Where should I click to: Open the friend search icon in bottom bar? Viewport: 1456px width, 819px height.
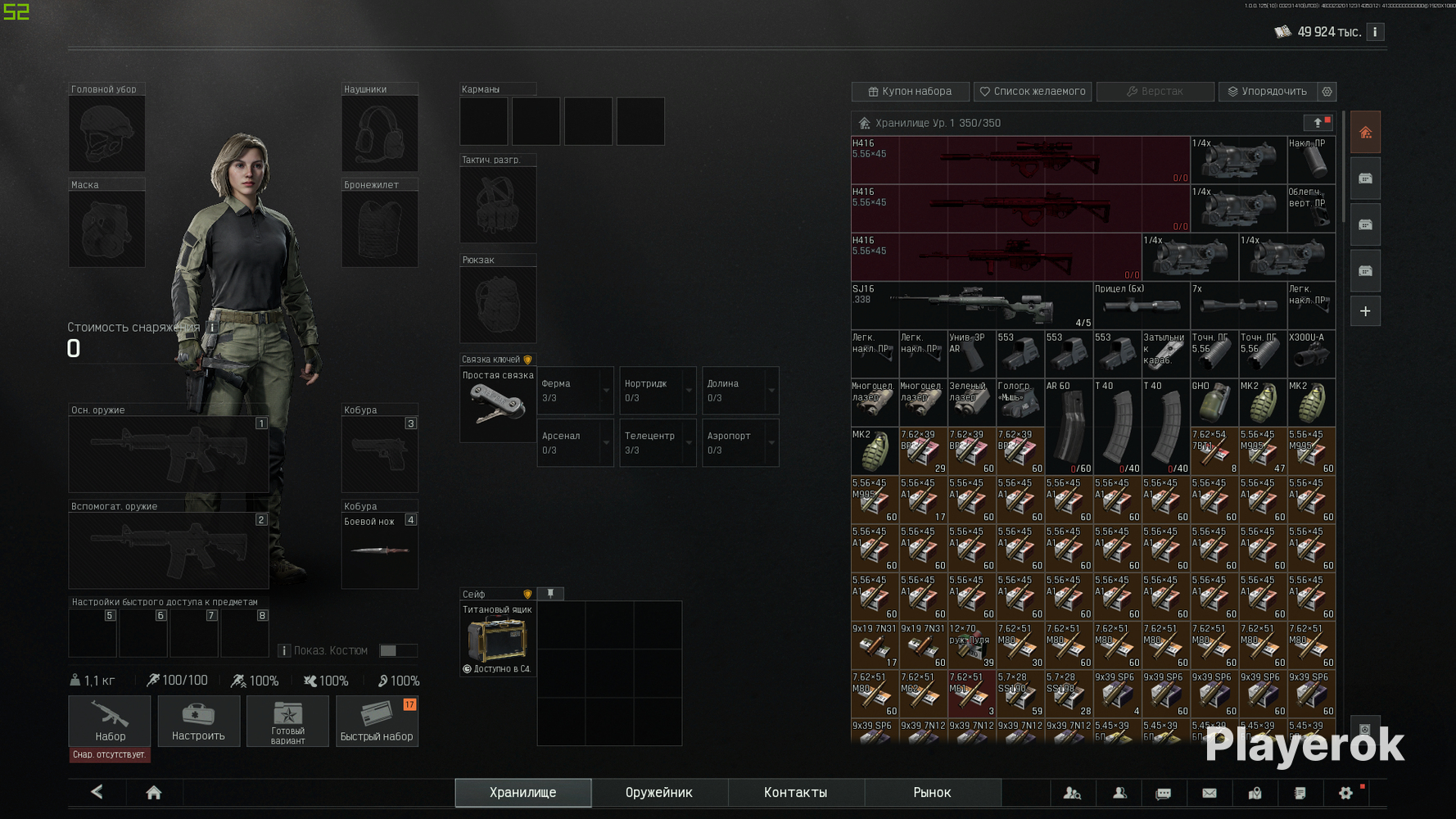coord(1072,793)
